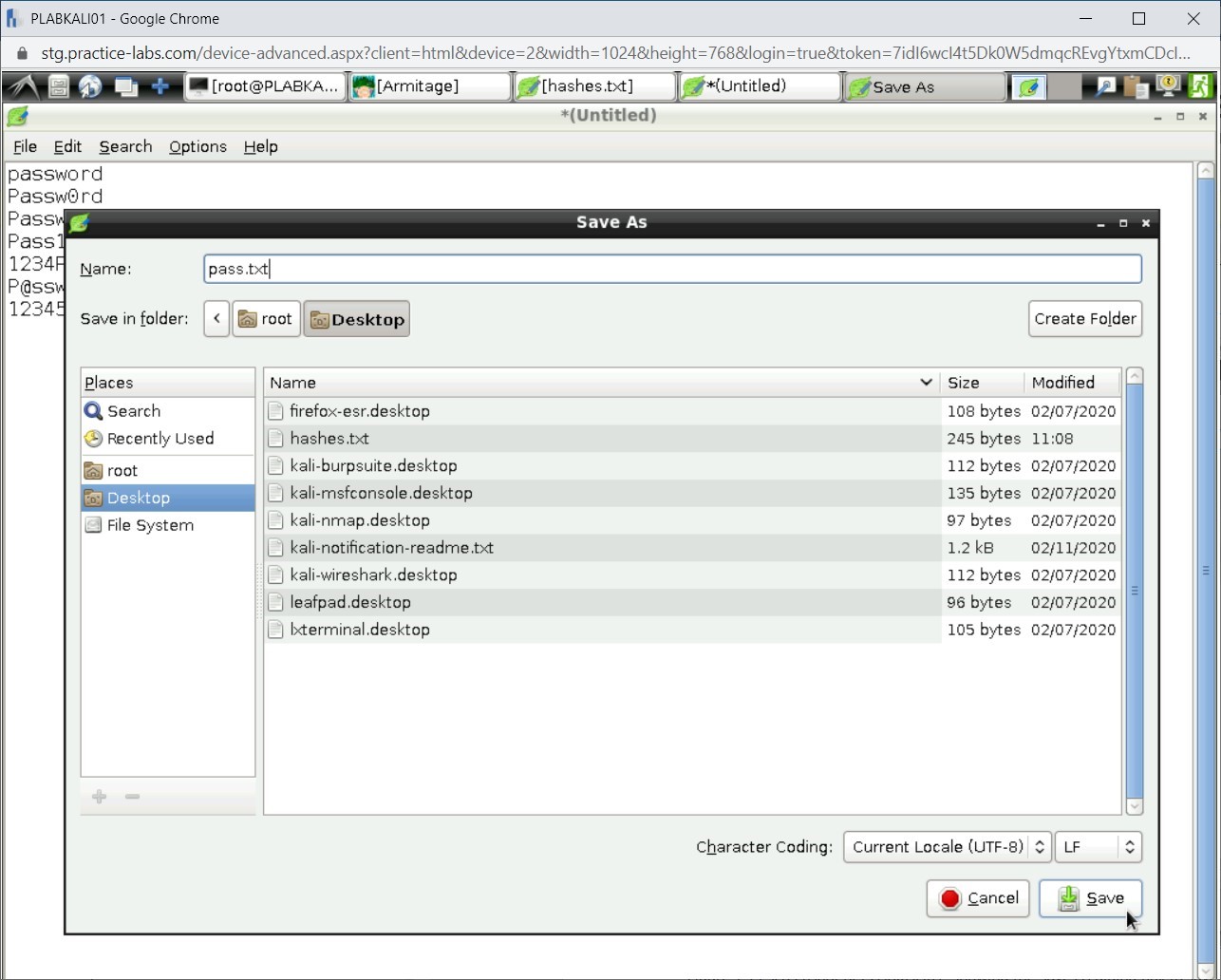Viewport: 1221px width, 980px height.
Task: Open the Search place in the sidebar
Action: pos(133,410)
